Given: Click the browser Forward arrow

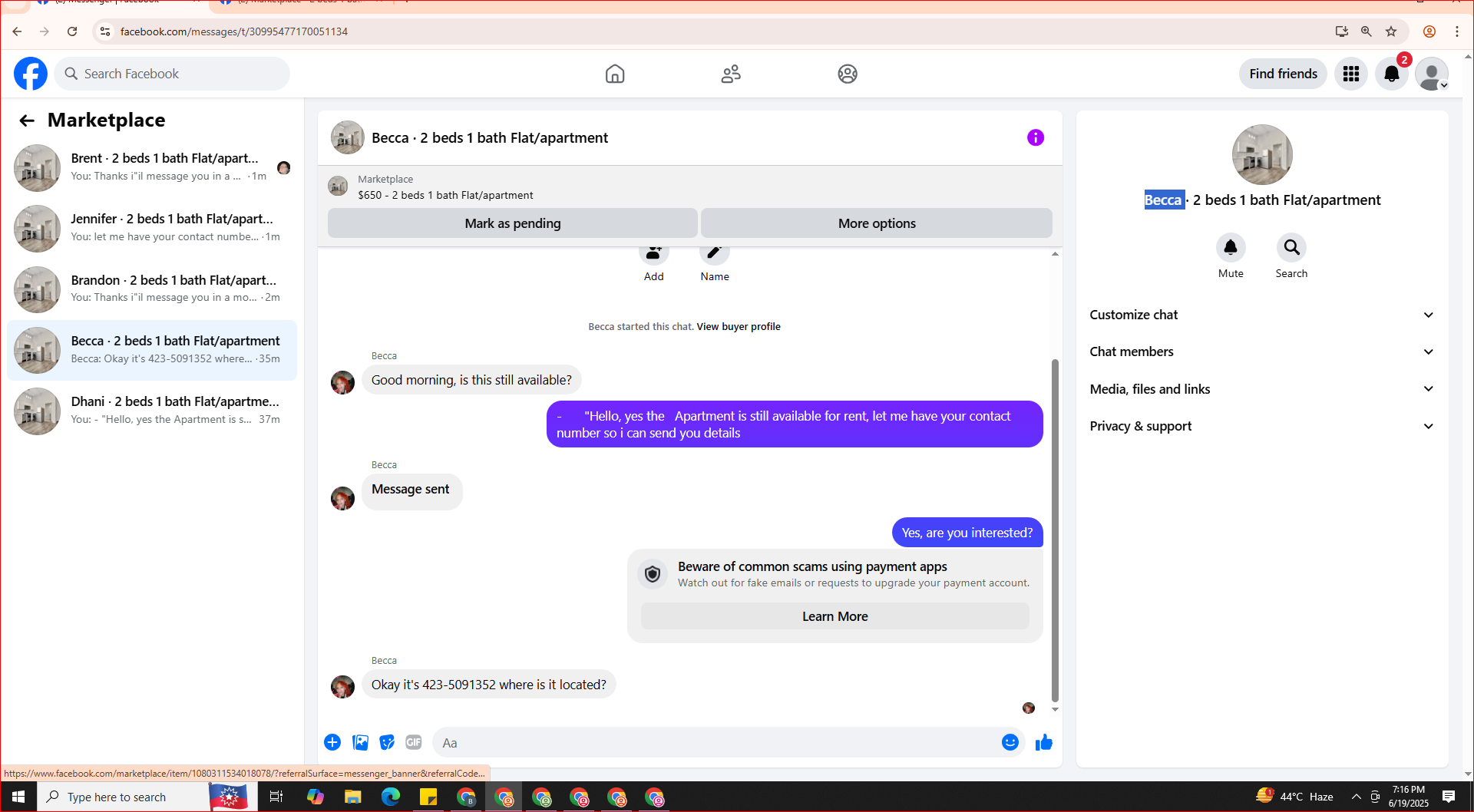Looking at the screenshot, I should tap(45, 31).
